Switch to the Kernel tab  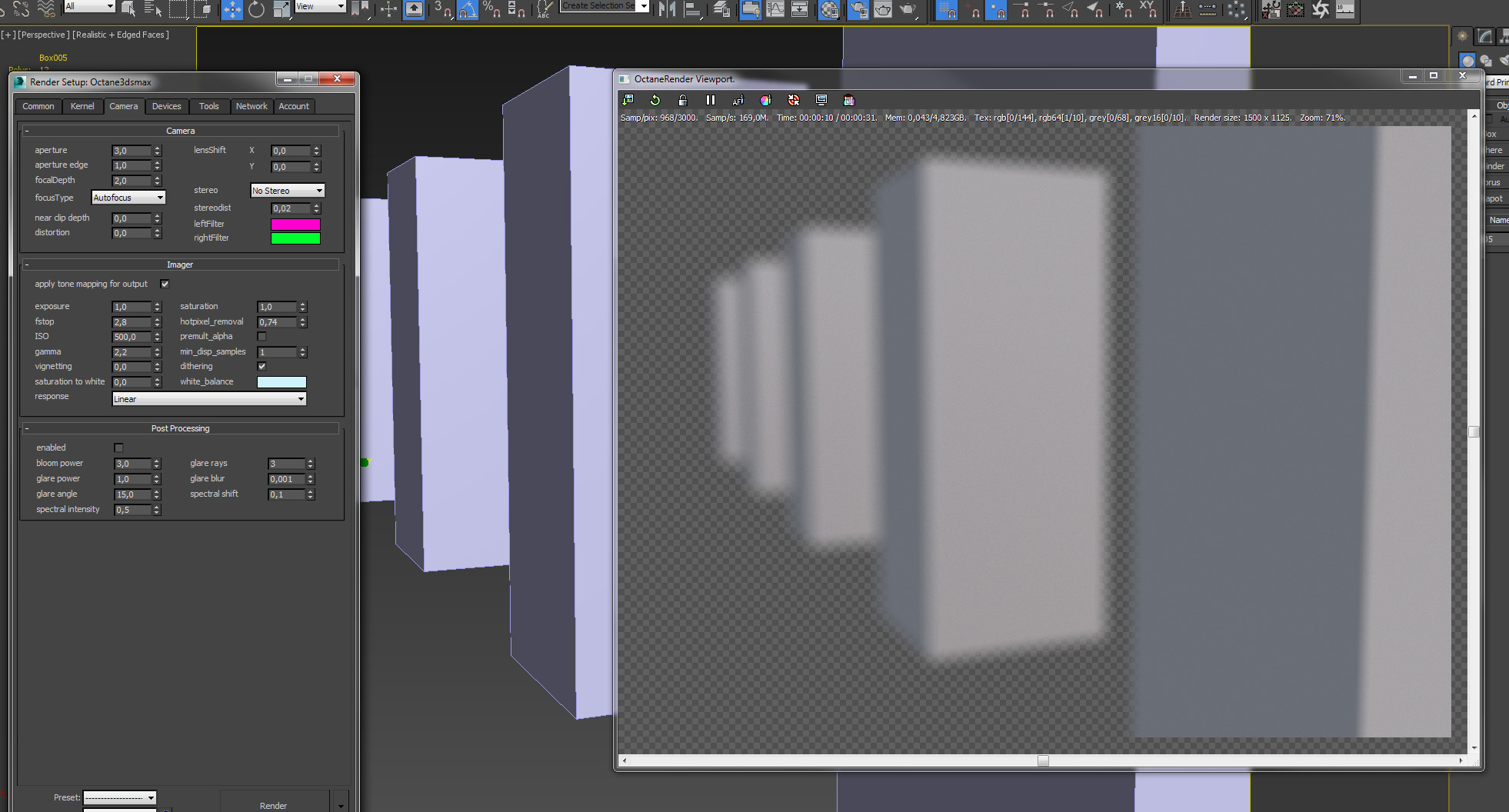pyautogui.click(x=82, y=106)
